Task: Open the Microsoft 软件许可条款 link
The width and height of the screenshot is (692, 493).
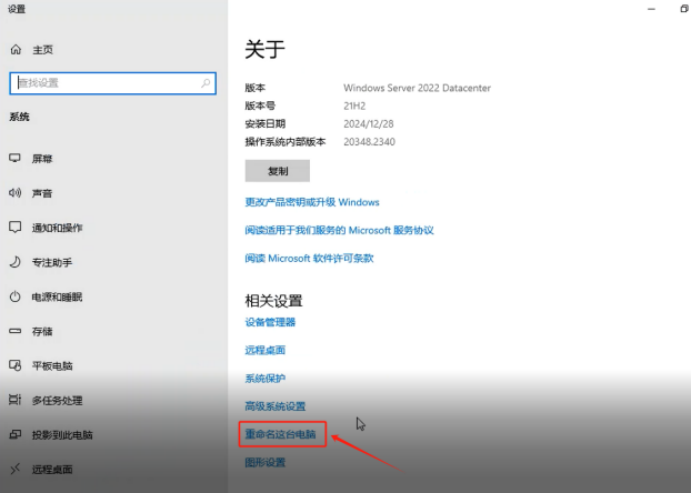Action: pyautogui.click(x=309, y=258)
